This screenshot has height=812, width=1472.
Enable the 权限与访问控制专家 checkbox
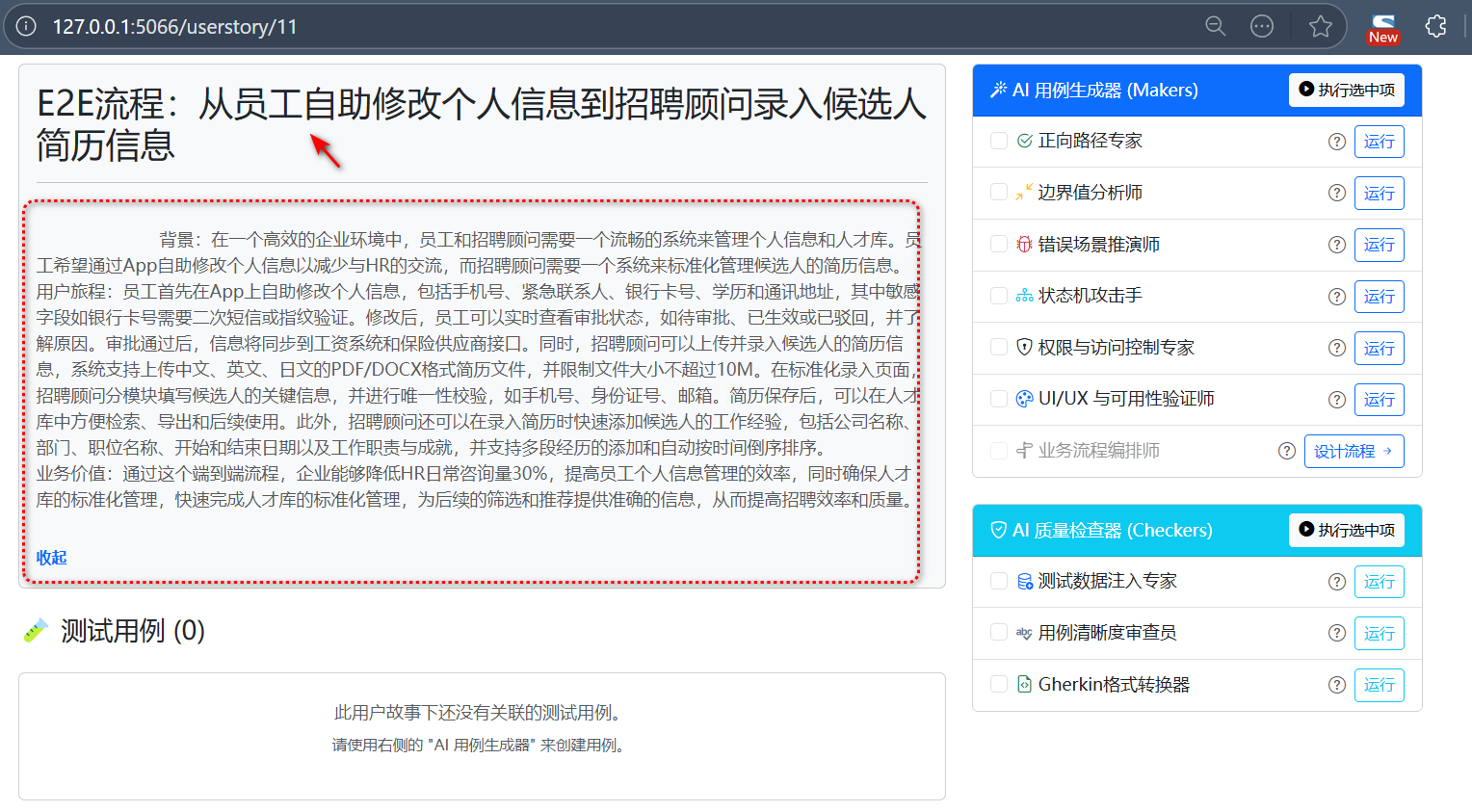point(999,347)
